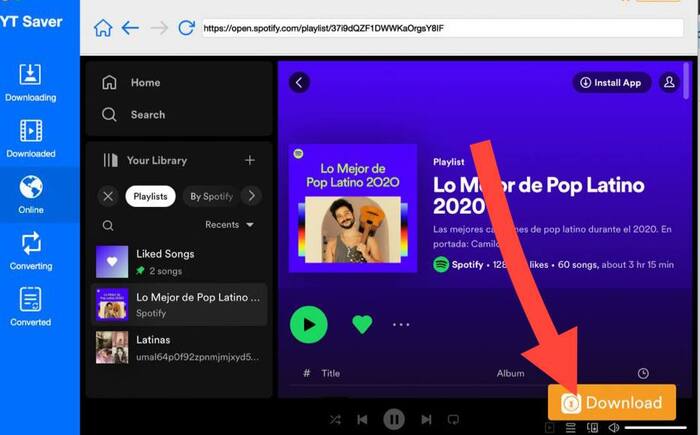Toggle shuffle playback

coord(335,419)
